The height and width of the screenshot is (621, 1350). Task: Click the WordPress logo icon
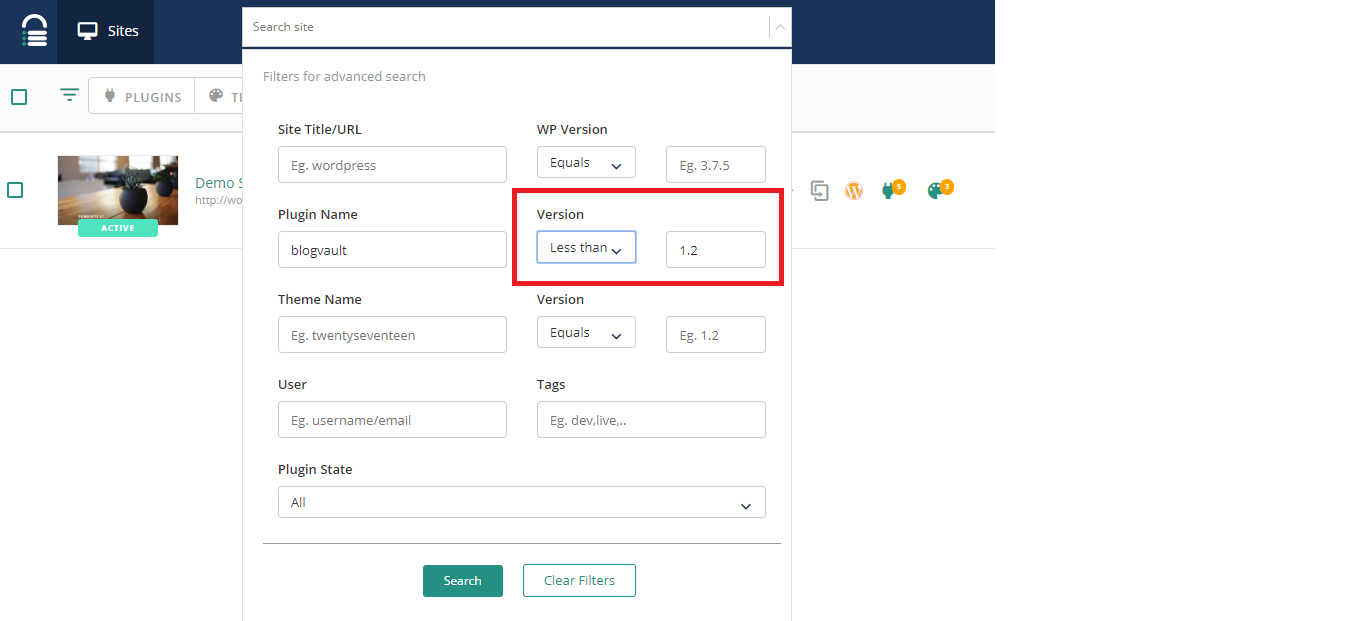(x=853, y=190)
